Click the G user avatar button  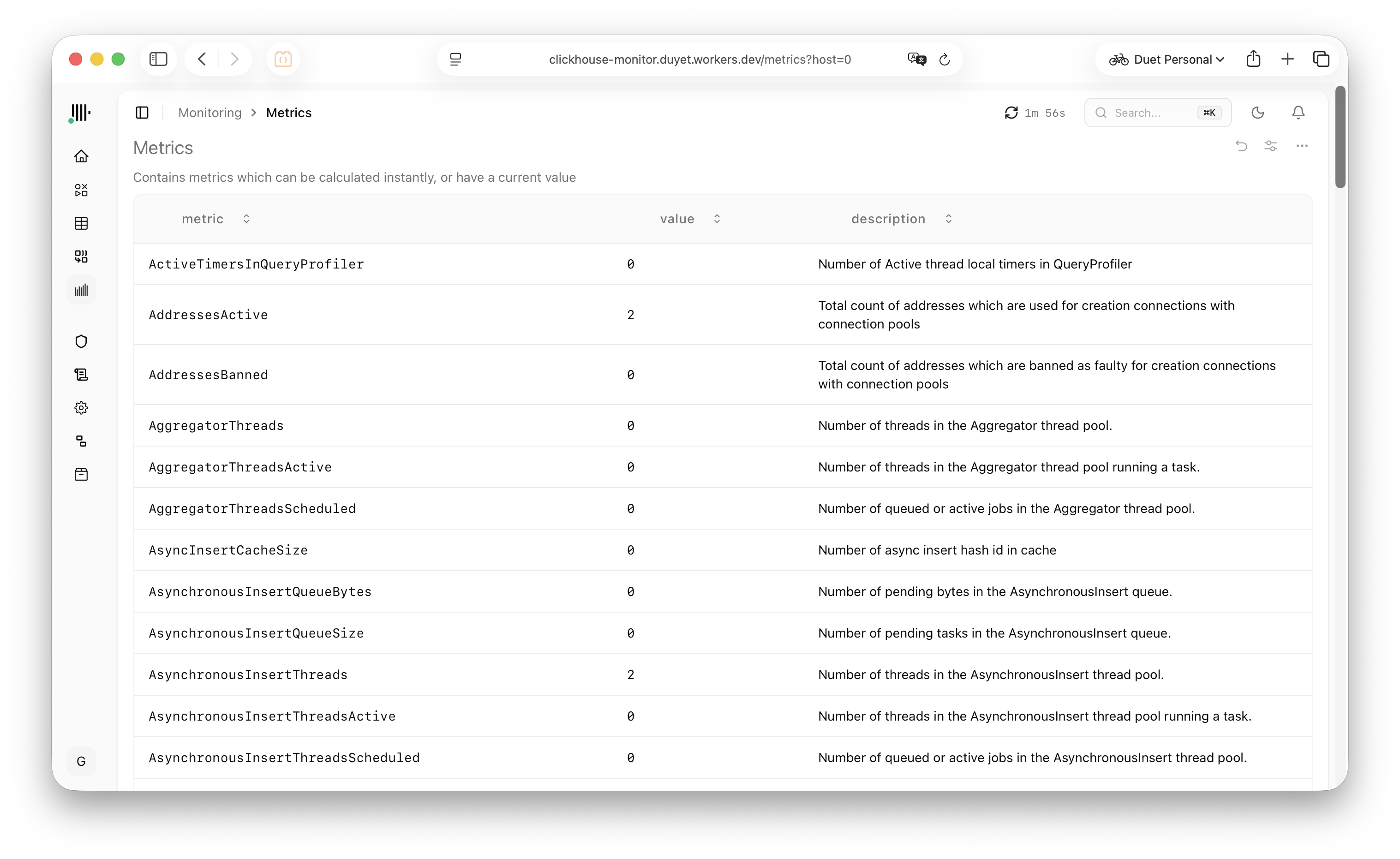[81, 761]
